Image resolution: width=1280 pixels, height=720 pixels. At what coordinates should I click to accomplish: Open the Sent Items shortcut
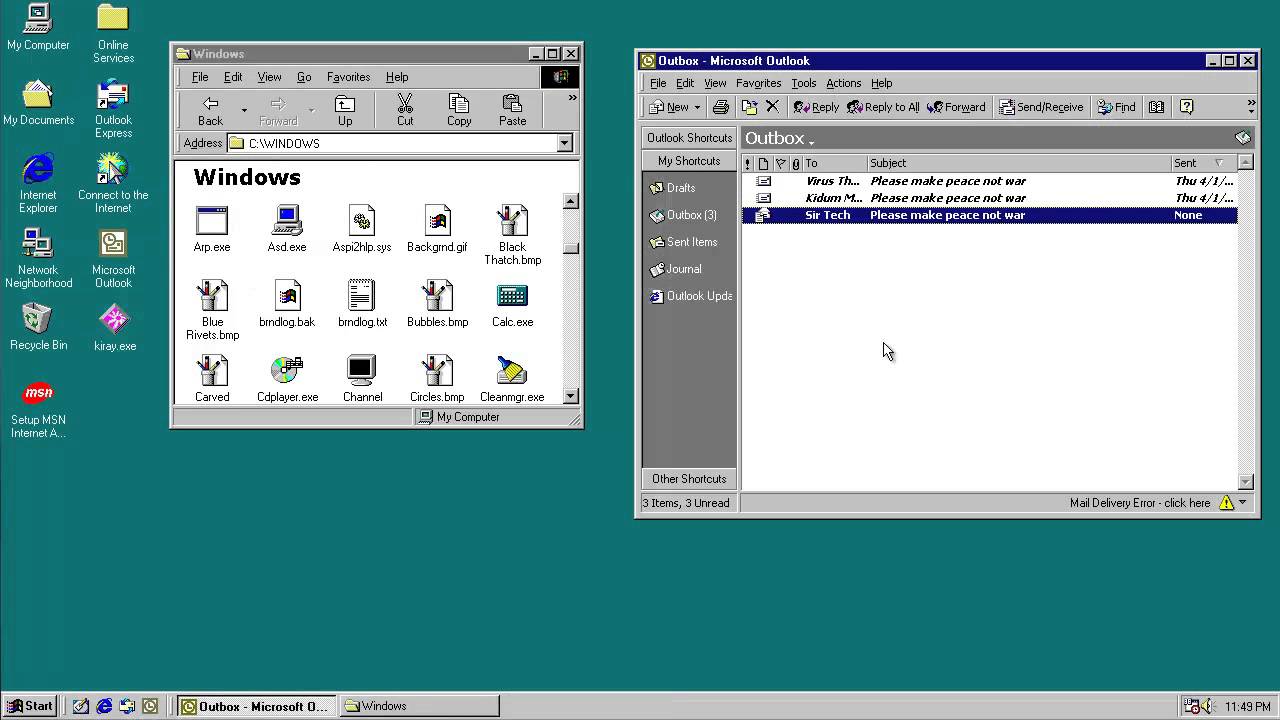click(x=683, y=242)
